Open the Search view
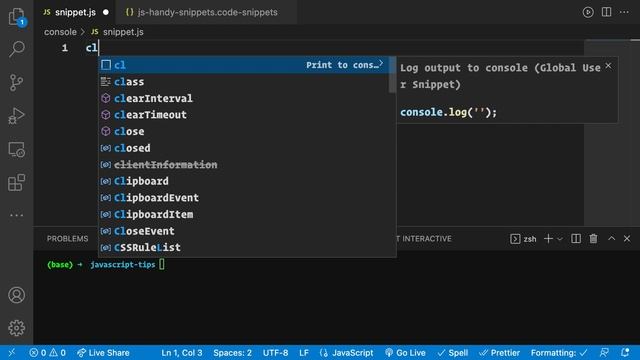Screen dimensions: 640x360 pyautogui.click(x=17, y=49)
